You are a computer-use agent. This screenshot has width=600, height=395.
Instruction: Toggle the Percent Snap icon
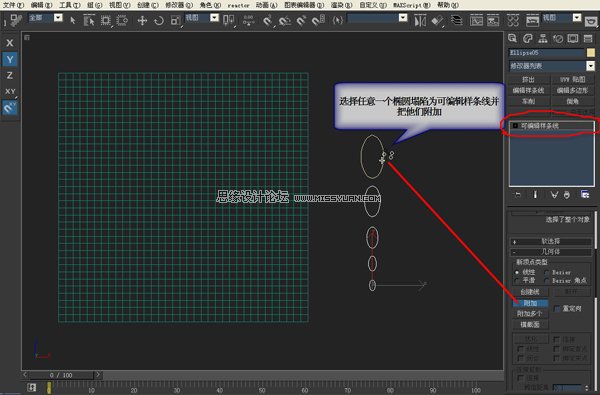[x=302, y=20]
